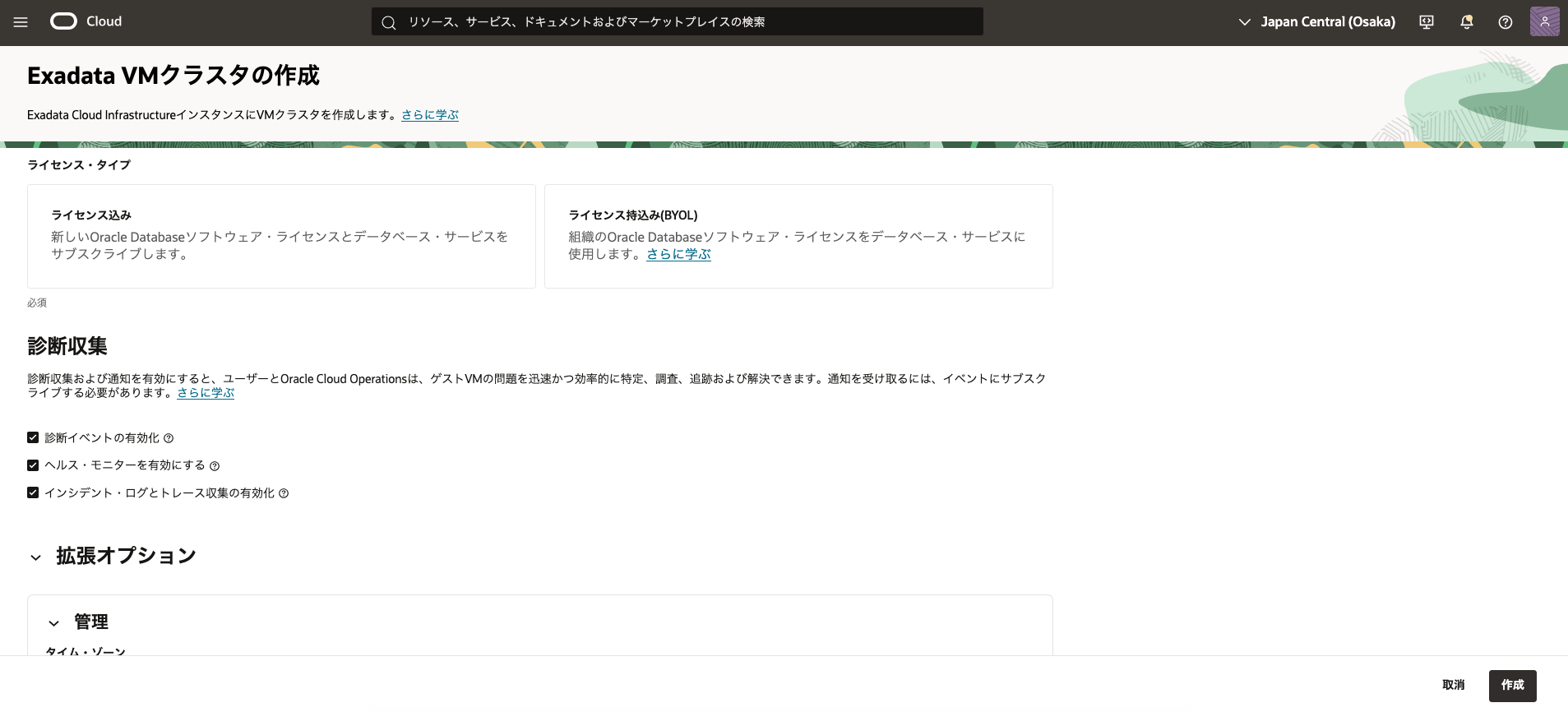
Task: Collapse the 管理 section
Action: (54, 623)
